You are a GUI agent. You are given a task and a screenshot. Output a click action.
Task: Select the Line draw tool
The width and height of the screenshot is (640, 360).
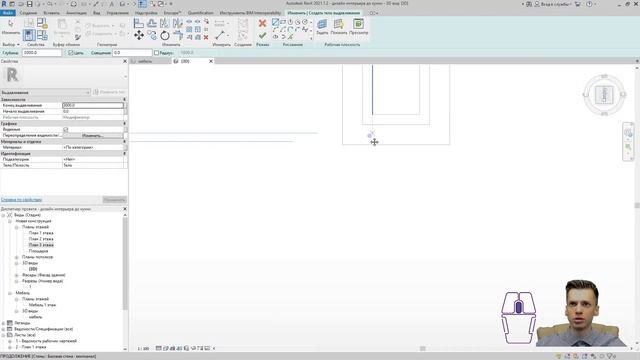(x=276, y=22)
